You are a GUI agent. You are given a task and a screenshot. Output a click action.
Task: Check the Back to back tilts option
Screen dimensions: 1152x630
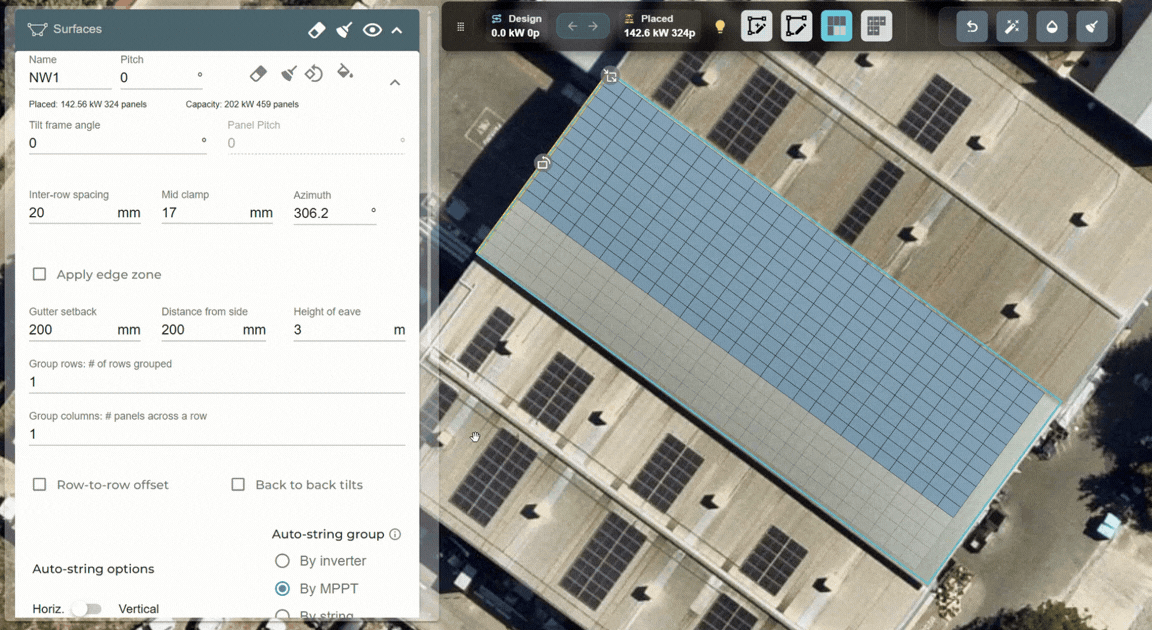click(238, 485)
